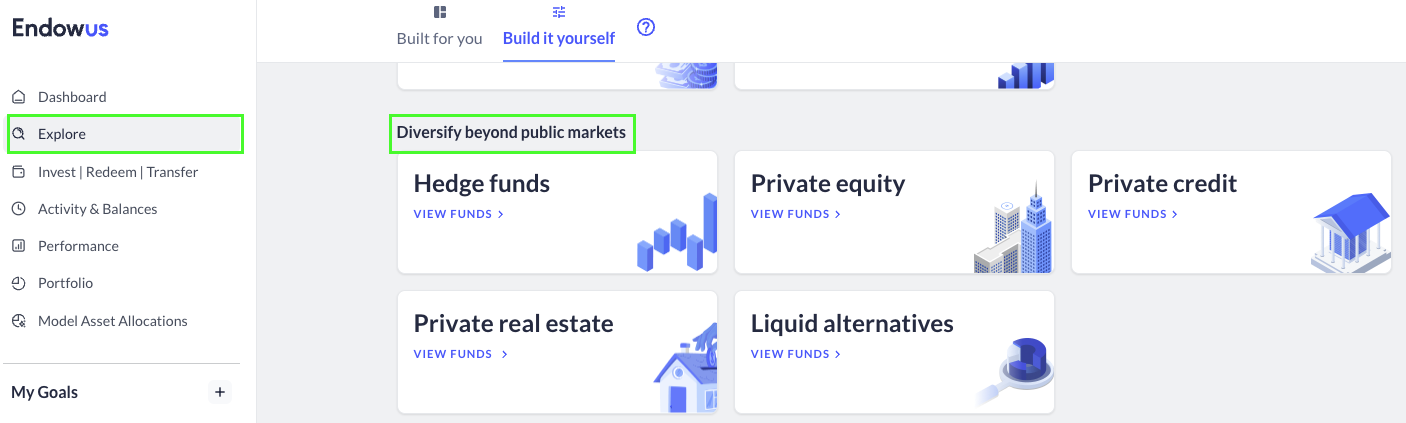Viewport: 1406px width, 423px height.
Task: View funds under Private equity
Action: [x=795, y=214]
